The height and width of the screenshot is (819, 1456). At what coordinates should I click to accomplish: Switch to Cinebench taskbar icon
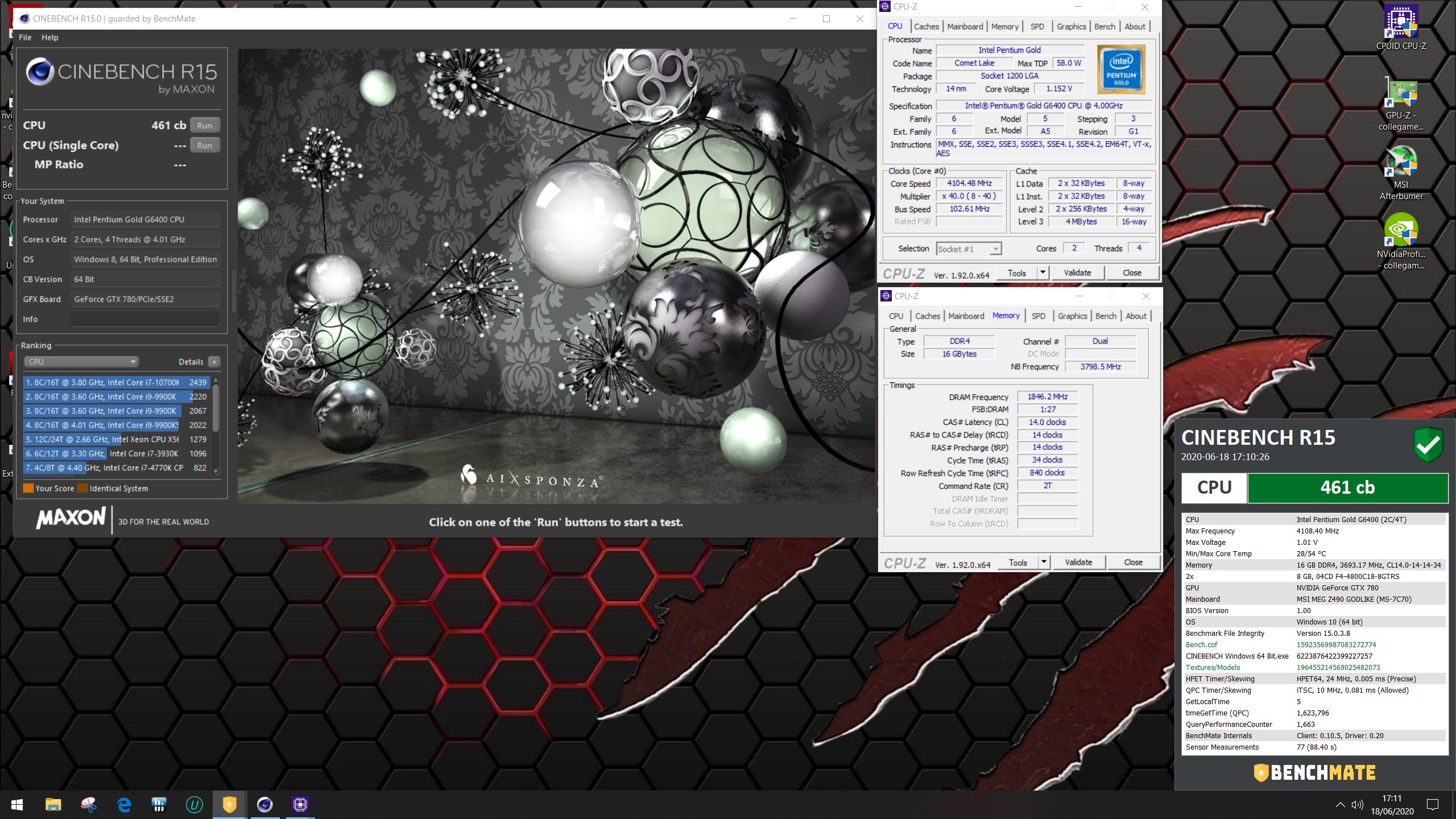(x=264, y=805)
